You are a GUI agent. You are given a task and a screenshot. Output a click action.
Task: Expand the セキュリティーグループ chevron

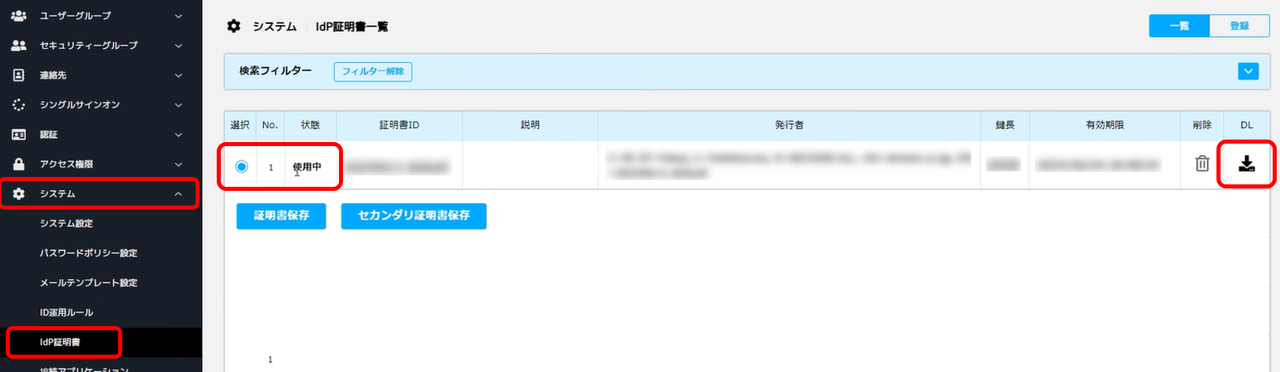[x=178, y=45]
